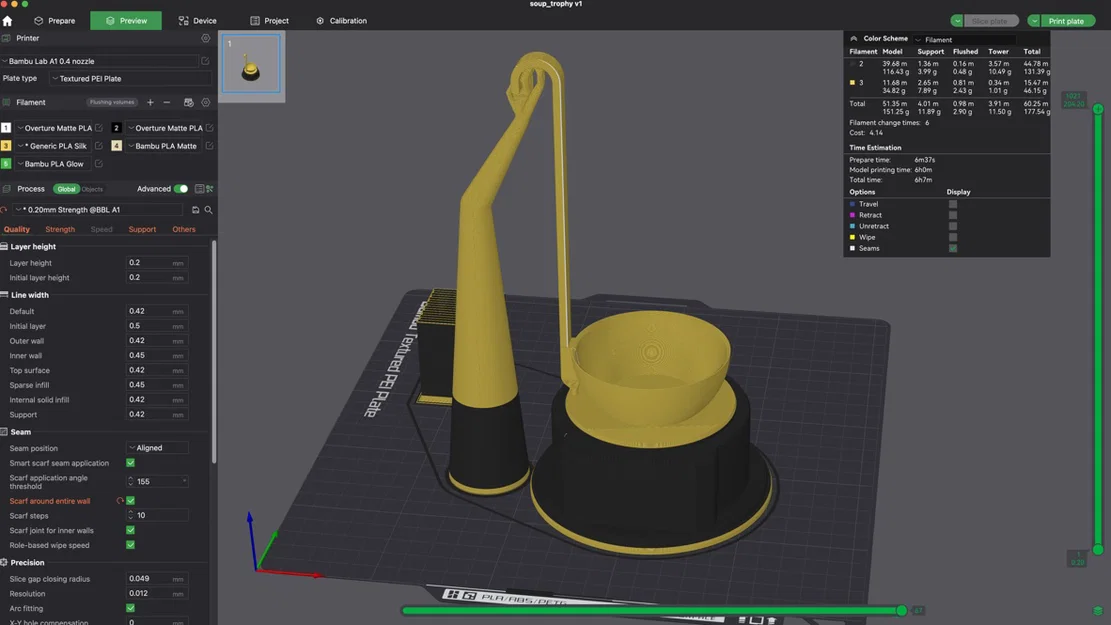The width and height of the screenshot is (1111, 625).
Task: Switch to the Prepare tab
Action: click(x=55, y=21)
